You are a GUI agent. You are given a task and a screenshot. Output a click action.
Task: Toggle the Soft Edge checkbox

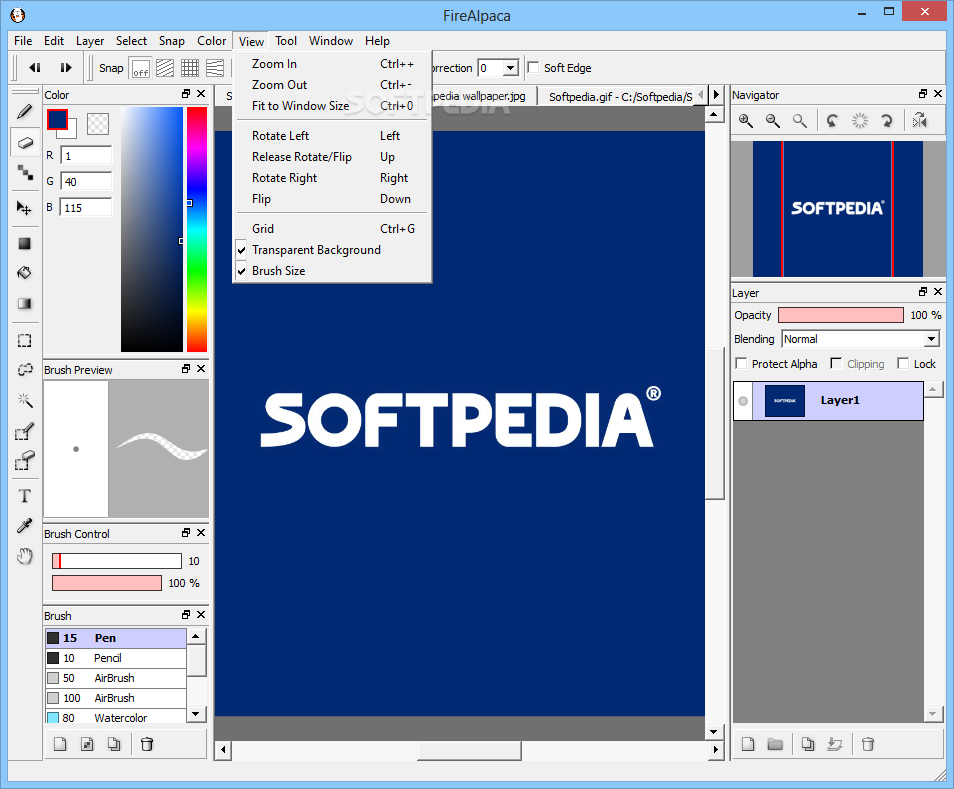(534, 68)
